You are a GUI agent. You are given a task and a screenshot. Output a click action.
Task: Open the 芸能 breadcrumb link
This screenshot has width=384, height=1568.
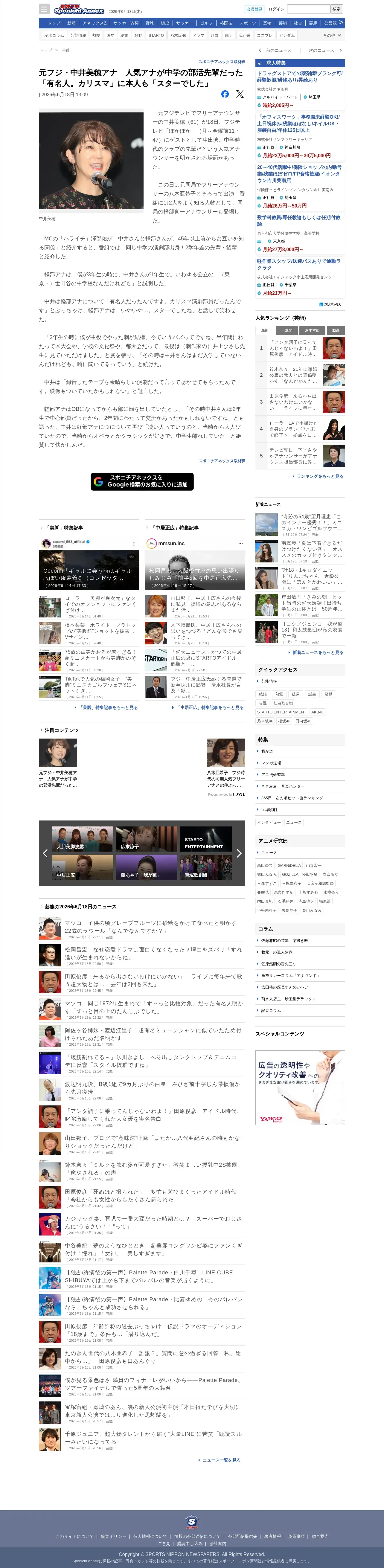pyautogui.click(x=66, y=51)
